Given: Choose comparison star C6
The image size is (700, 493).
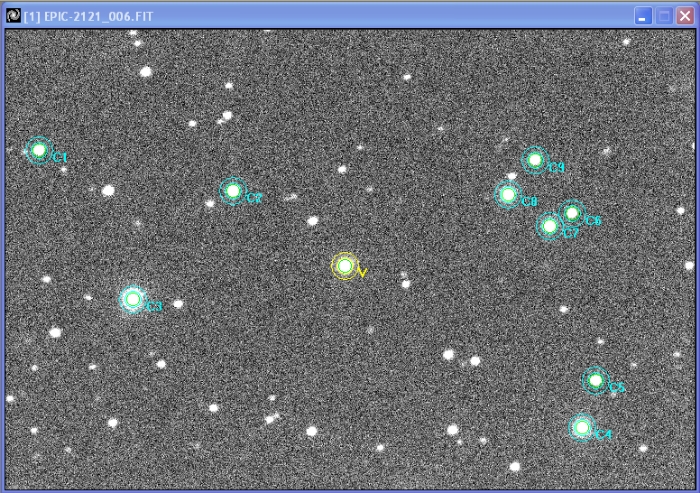Looking at the screenshot, I should pos(571,213).
